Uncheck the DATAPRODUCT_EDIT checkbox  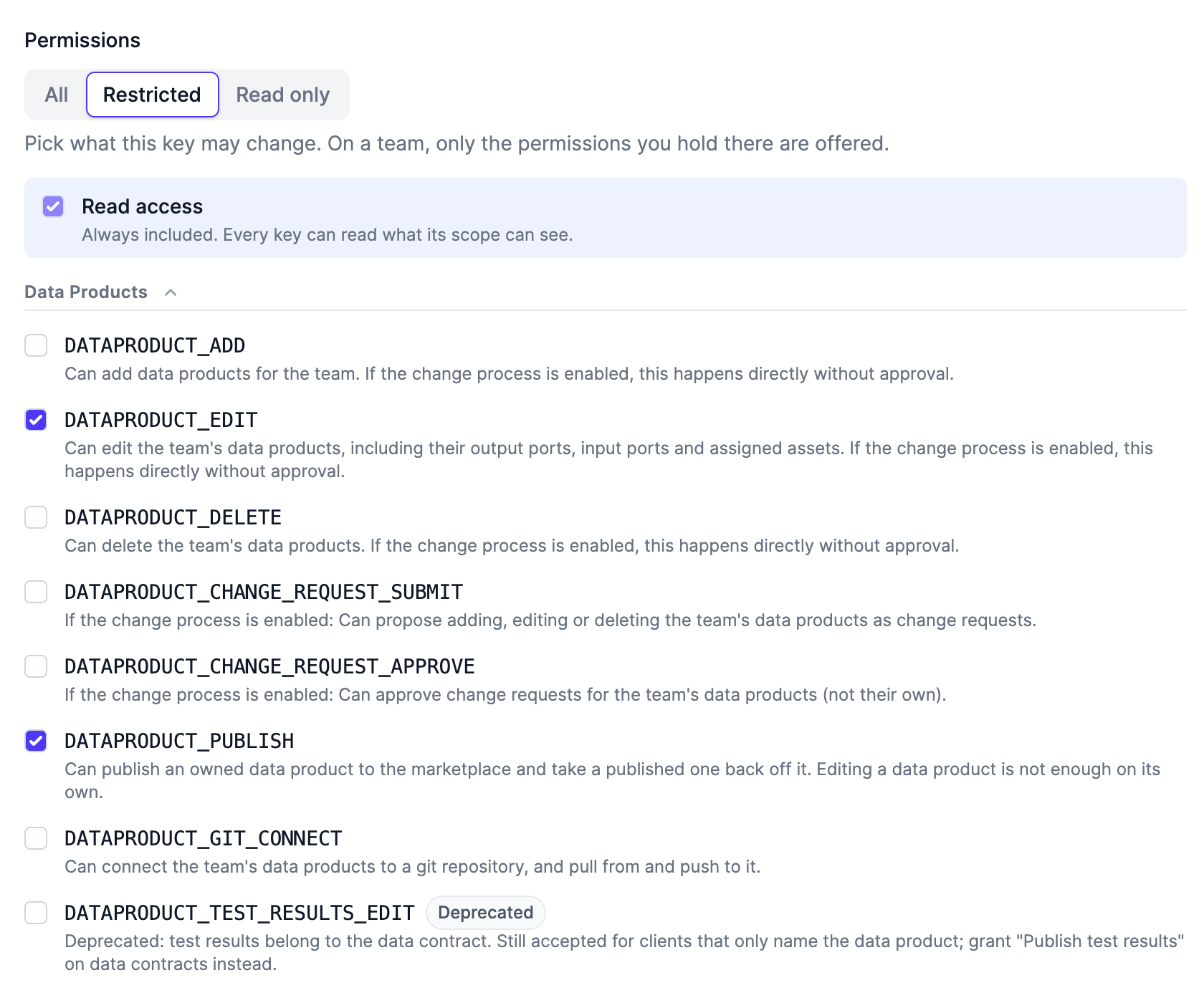(36, 420)
